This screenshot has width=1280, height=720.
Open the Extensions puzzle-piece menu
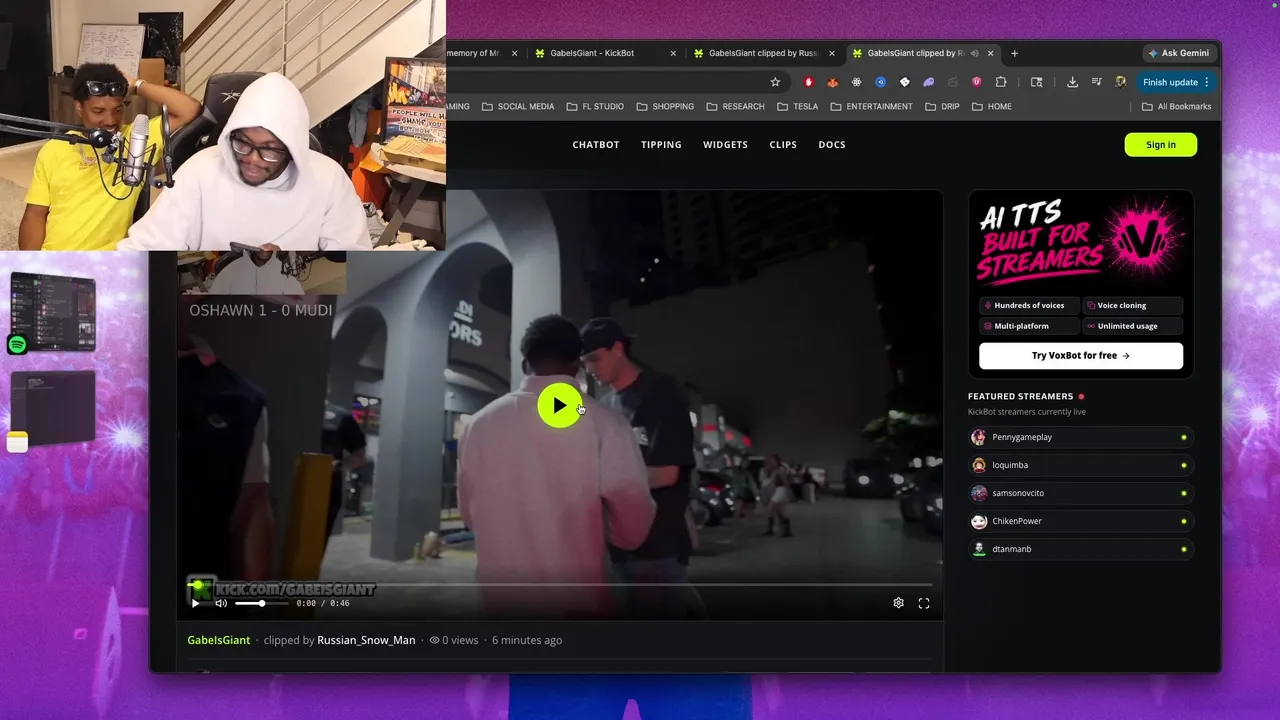click(x=1001, y=82)
